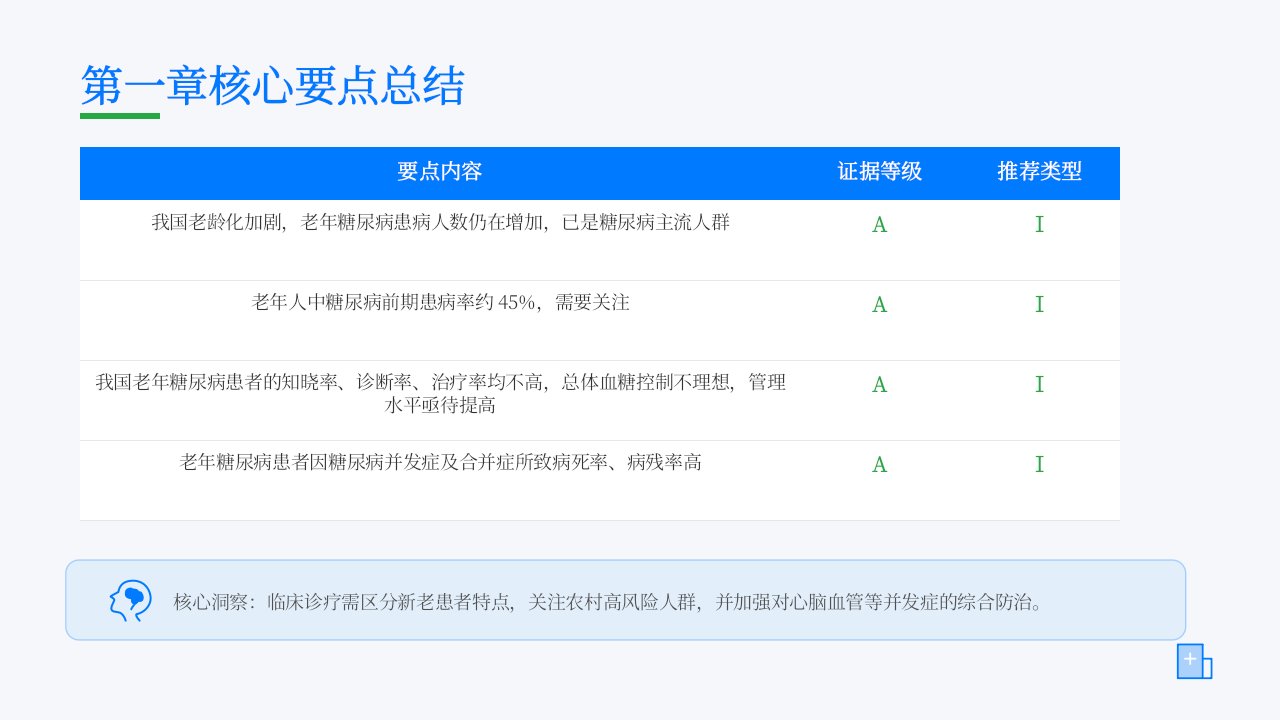1280x720 pixels.
Task: Select the row mentioning 患病率约 45%
Action: point(600,320)
